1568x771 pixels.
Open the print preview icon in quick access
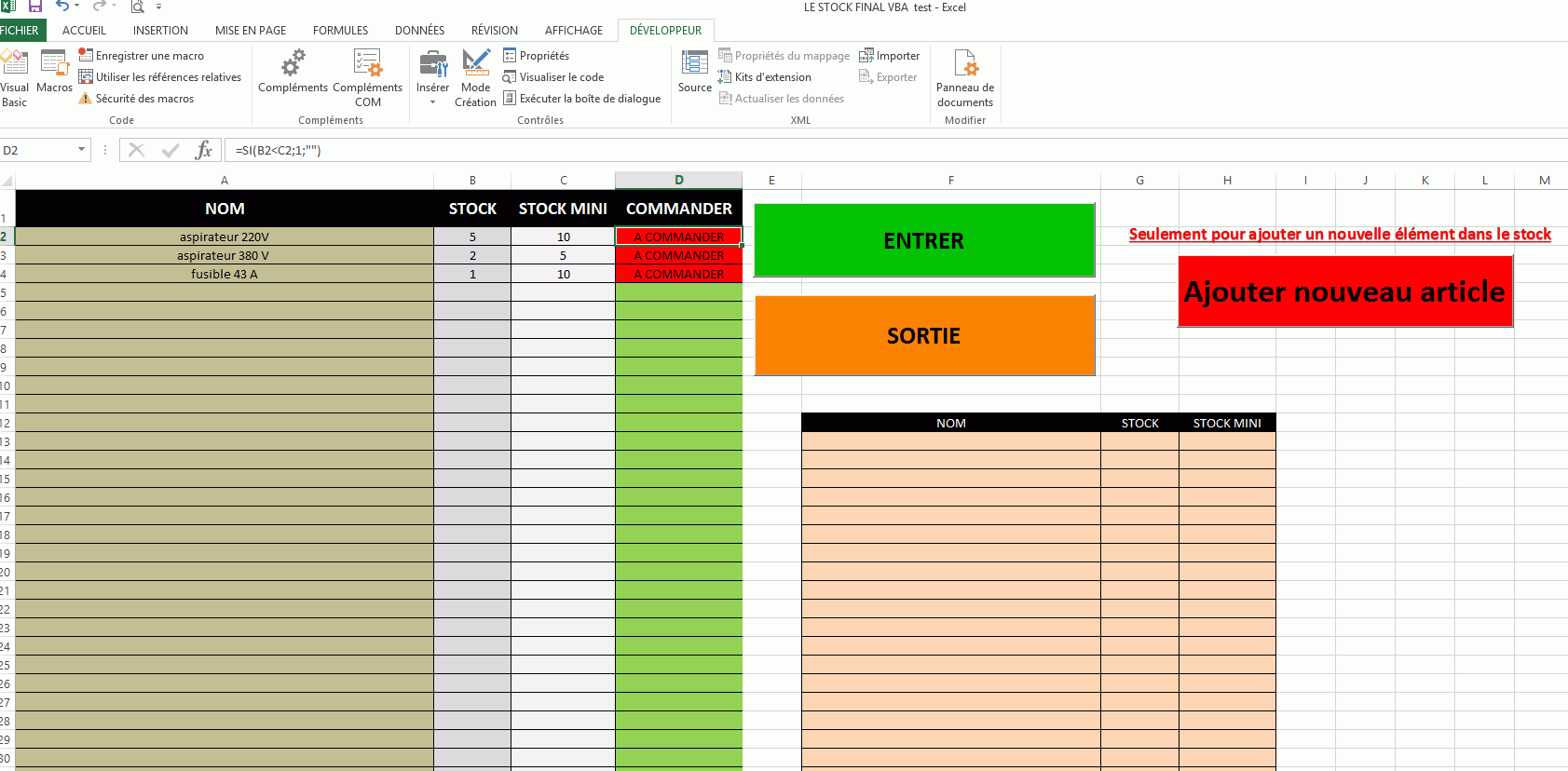[x=138, y=7]
